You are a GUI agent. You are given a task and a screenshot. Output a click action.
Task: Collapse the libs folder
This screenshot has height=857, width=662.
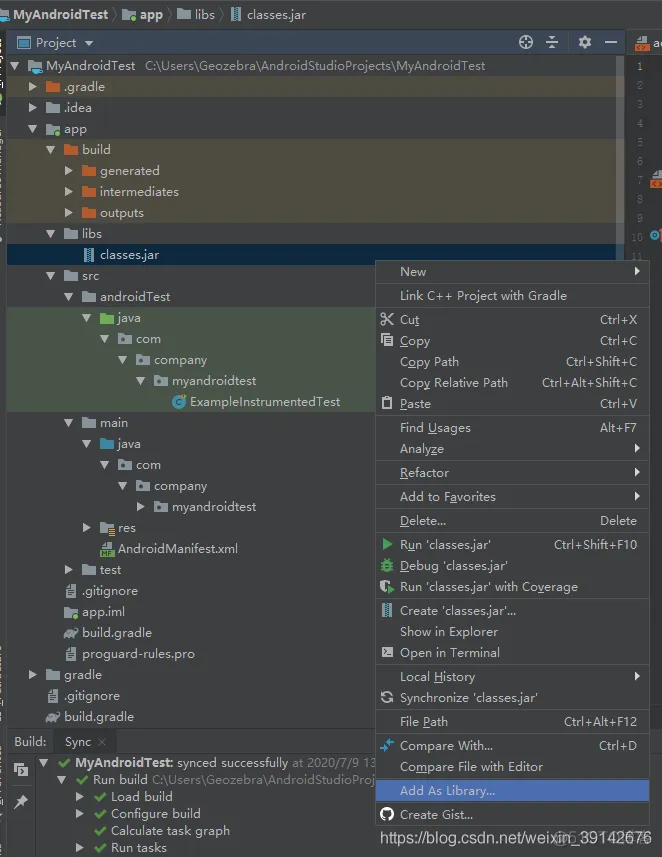[x=50, y=233]
